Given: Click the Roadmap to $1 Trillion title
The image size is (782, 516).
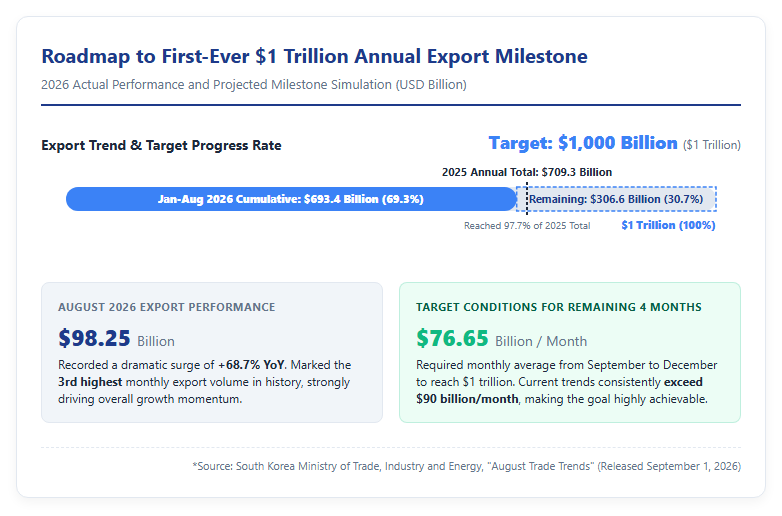Looking at the screenshot, I should coord(314,56).
